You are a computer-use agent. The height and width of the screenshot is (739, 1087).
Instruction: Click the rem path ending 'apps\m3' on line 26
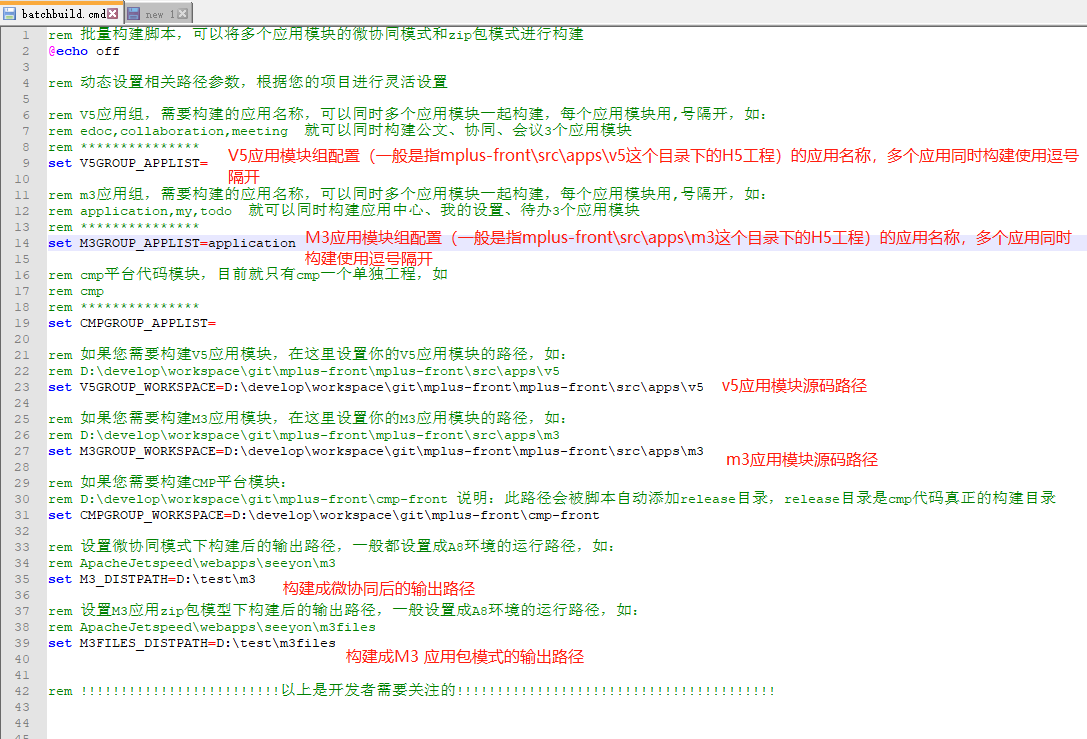tap(304, 435)
